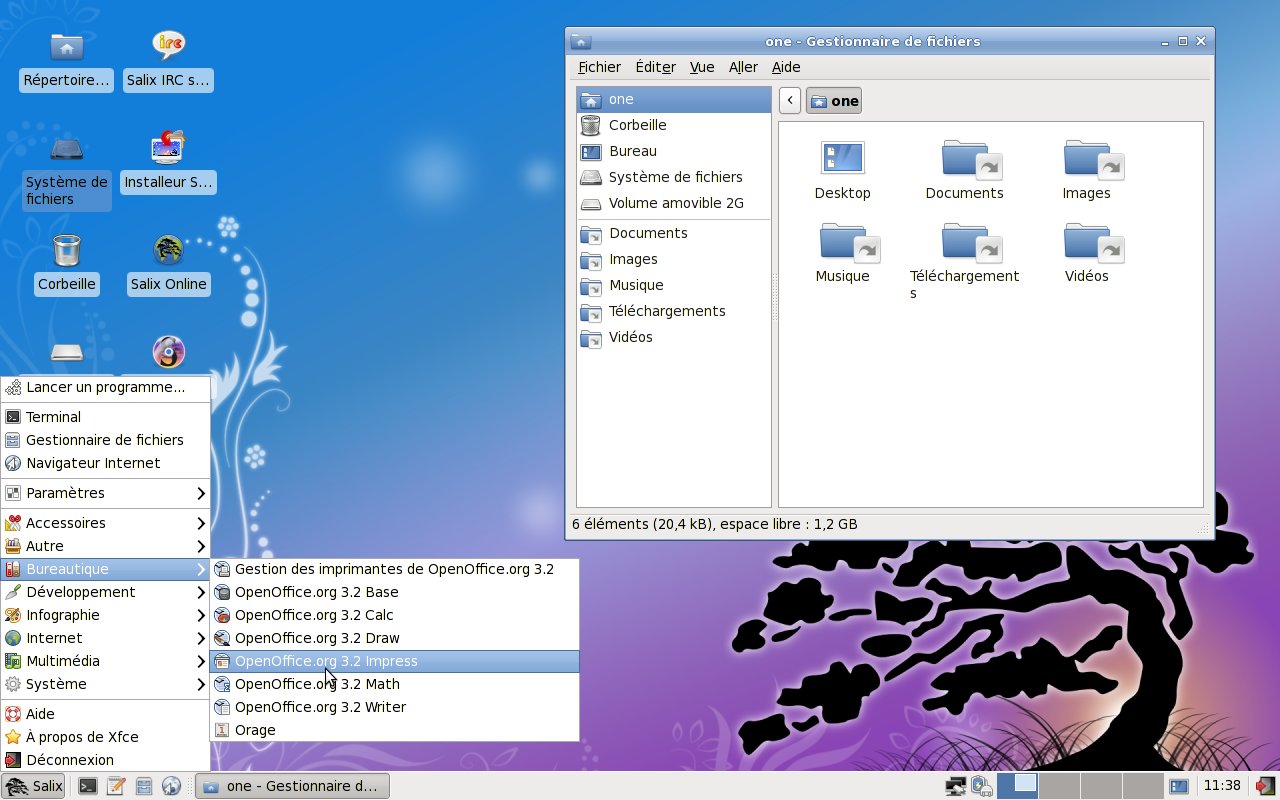The width and height of the screenshot is (1280, 800).
Task: Select the Musique bookmark in the sidebar
Action: click(674, 285)
